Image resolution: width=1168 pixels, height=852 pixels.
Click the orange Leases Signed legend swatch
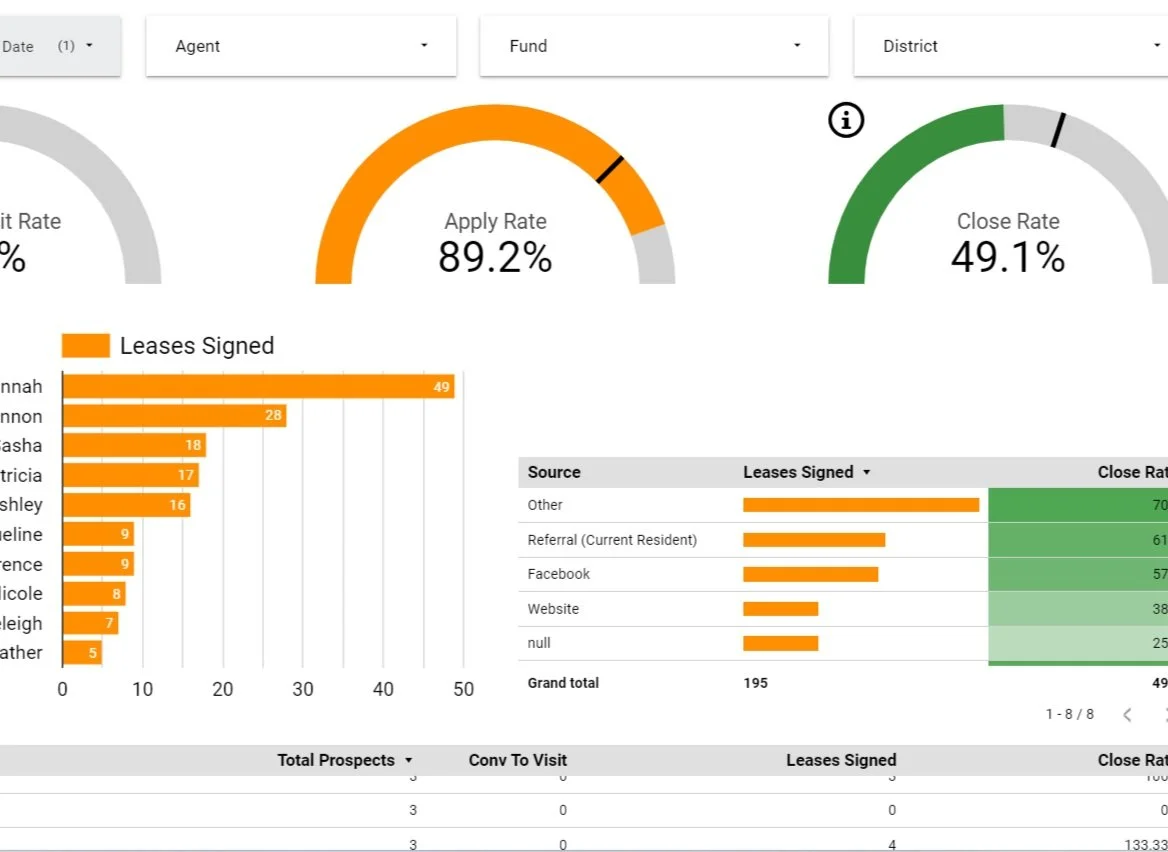pyautogui.click(x=85, y=345)
